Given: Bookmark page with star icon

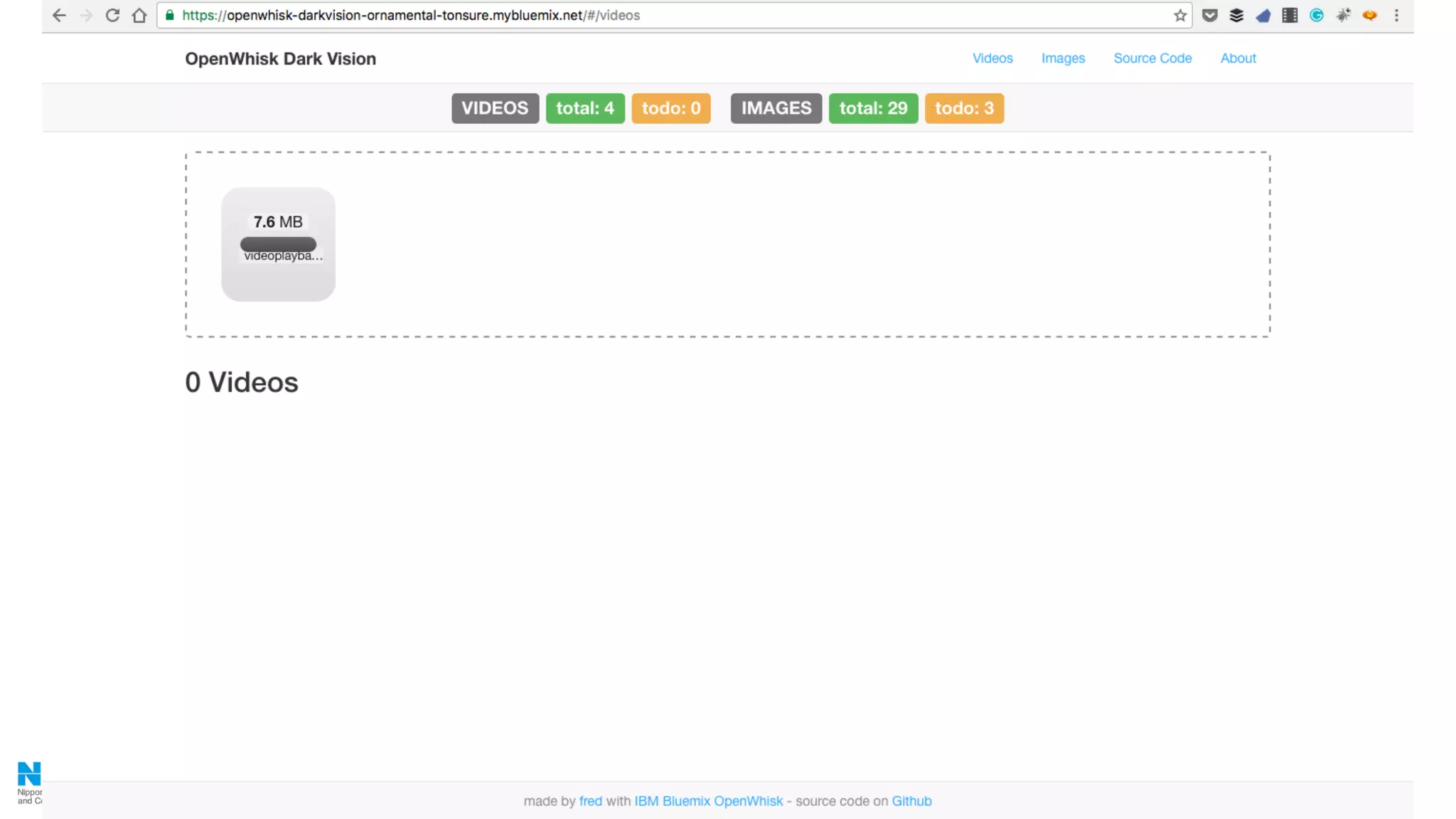Looking at the screenshot, I should pos(1180,15).
